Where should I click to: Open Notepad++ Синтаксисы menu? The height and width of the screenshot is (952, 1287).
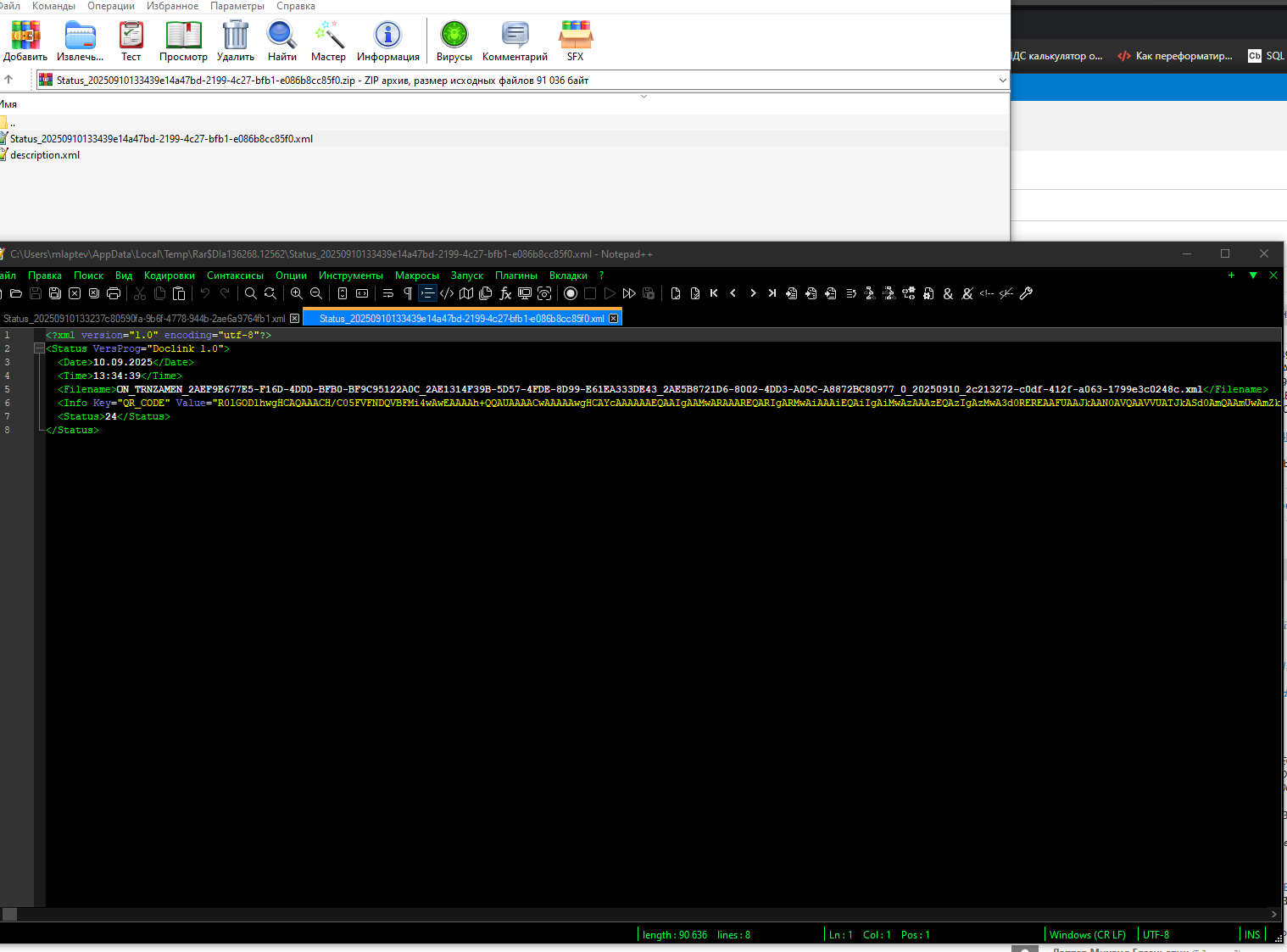pyautogui.click(x=235, y=276)
